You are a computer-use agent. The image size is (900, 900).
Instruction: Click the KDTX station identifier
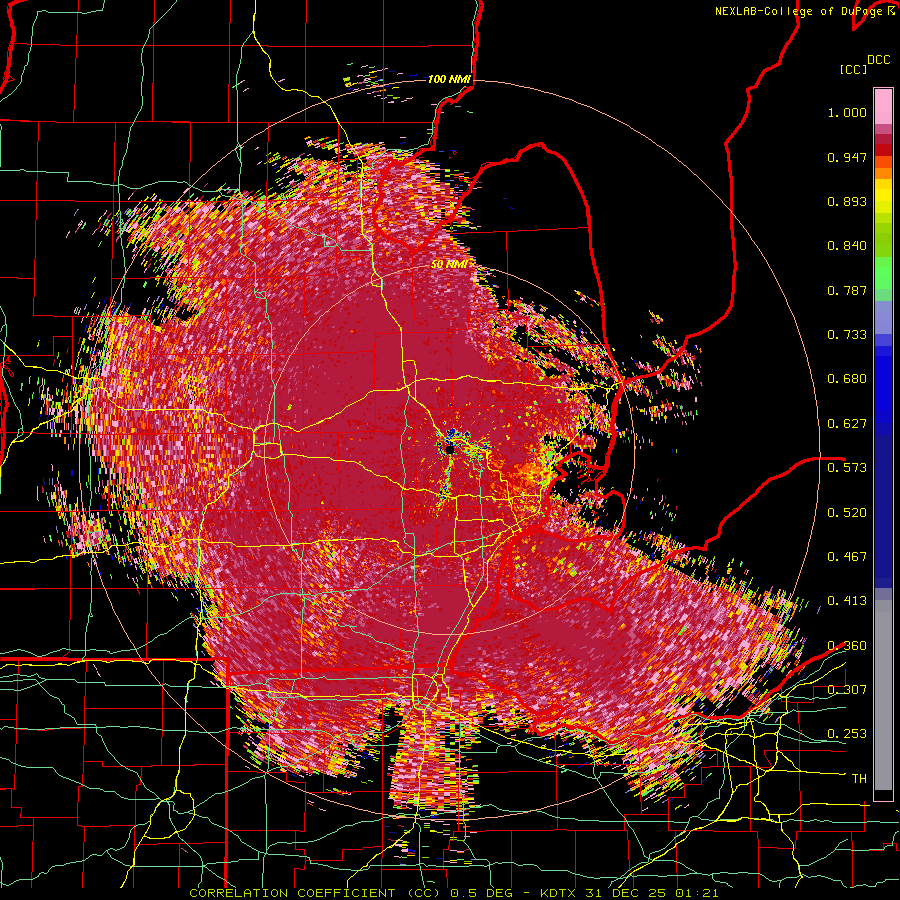tap(557, 893)
